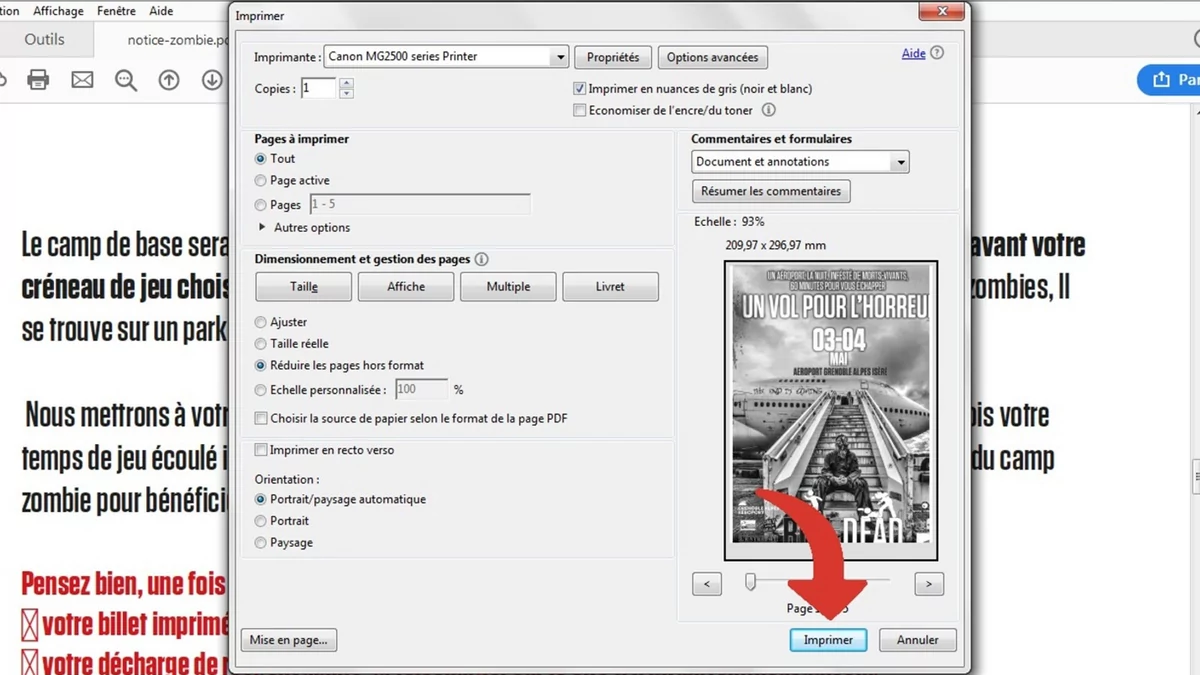Click the printer icon in Acrobat toolbar

pos(38,80)
